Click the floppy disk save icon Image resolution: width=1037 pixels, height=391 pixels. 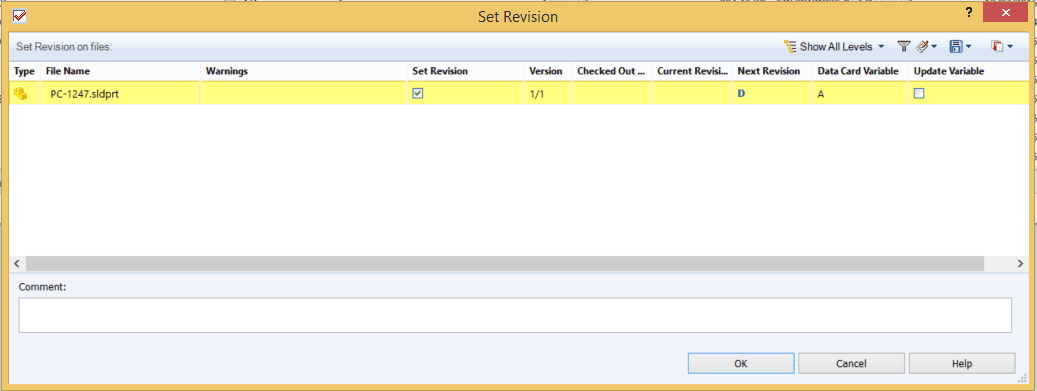click(x=956, y=46)
